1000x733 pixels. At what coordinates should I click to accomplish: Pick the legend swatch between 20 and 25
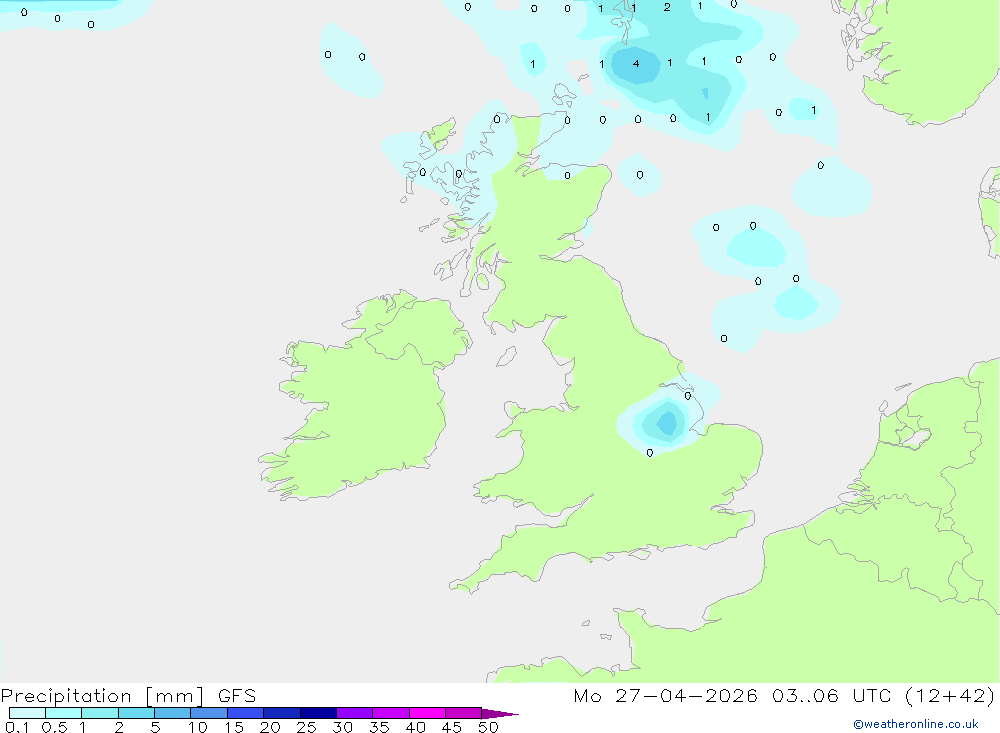(x=282, y=713)
